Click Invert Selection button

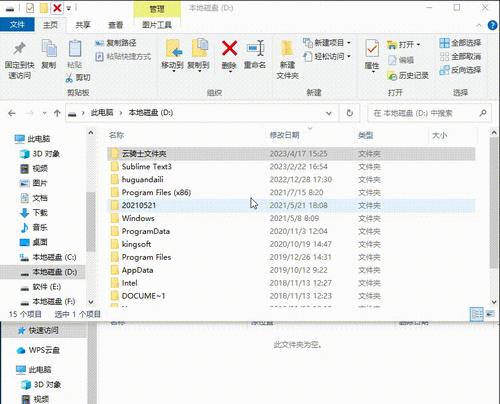(460, 70)
